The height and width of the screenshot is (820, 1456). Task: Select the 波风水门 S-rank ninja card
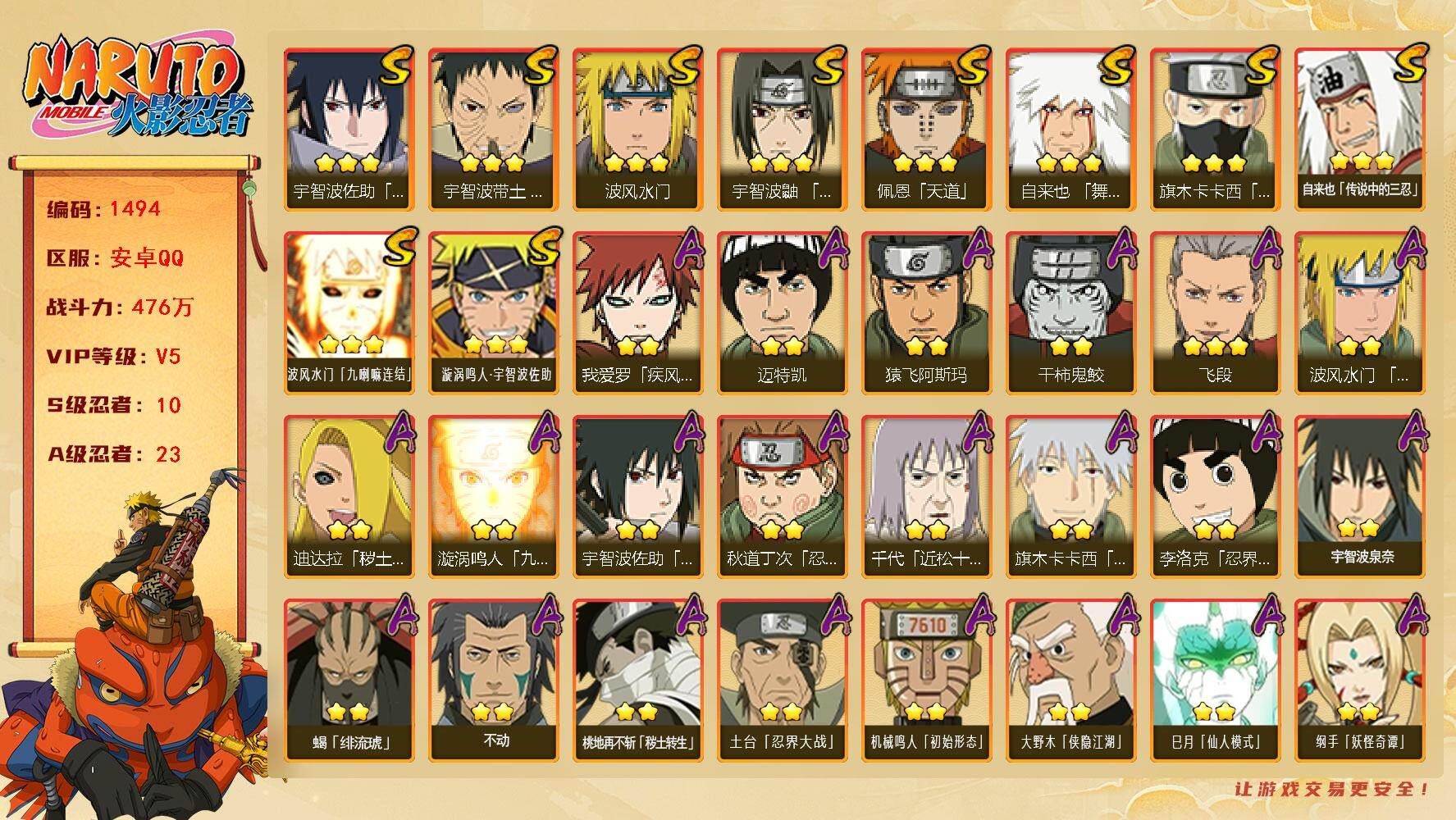tap(637, 129)
